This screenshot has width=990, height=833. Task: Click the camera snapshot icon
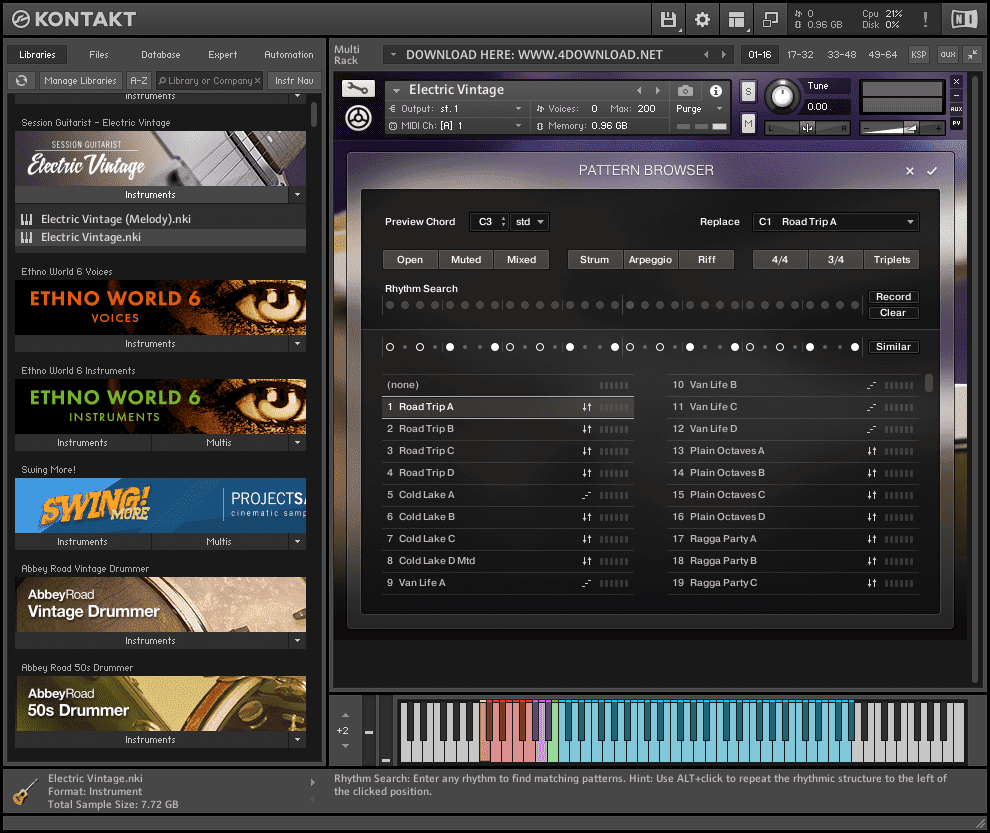click(x=685, y=91)
